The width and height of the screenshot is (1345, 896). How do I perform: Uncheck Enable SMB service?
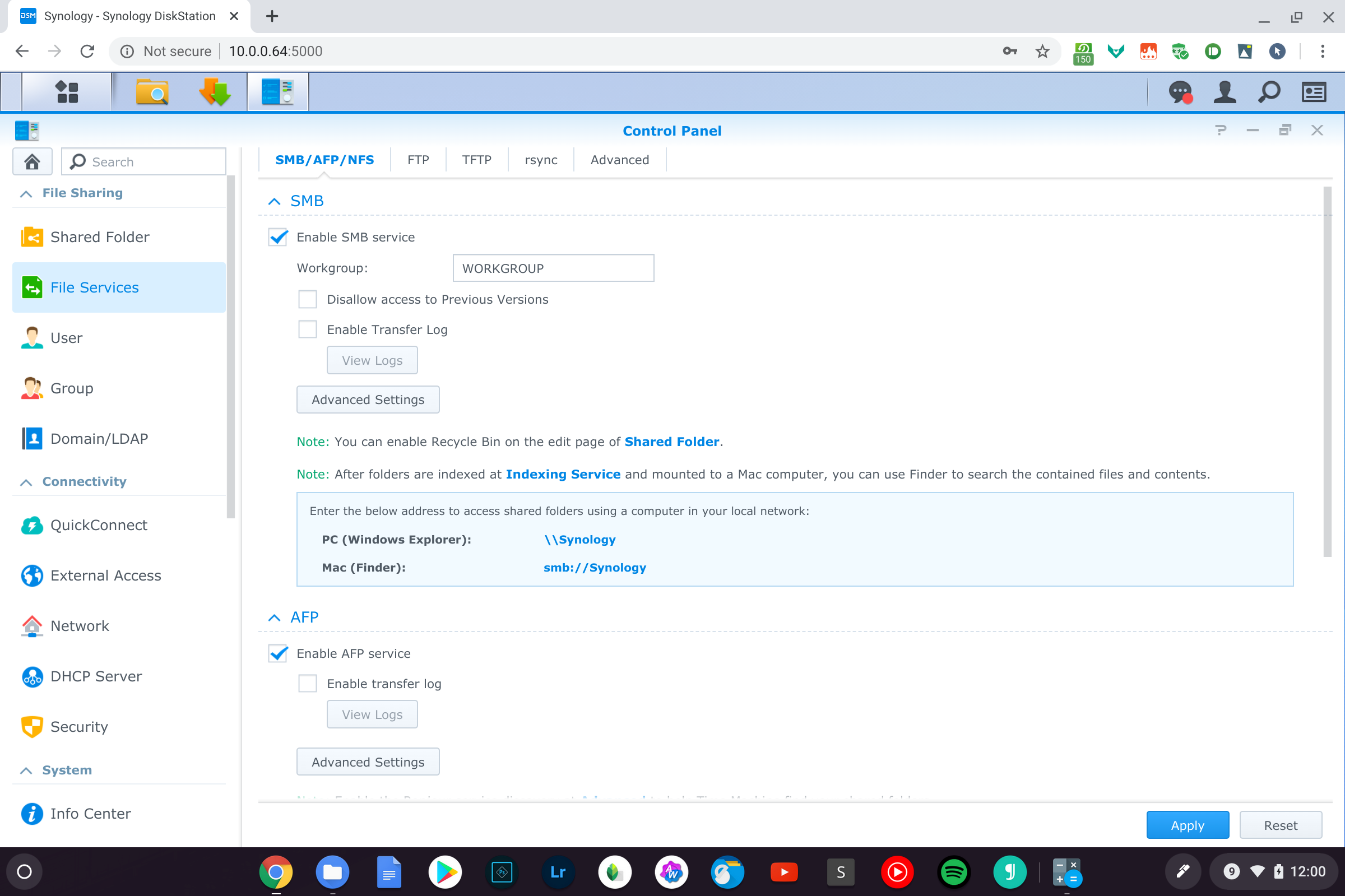pos(279,237)
